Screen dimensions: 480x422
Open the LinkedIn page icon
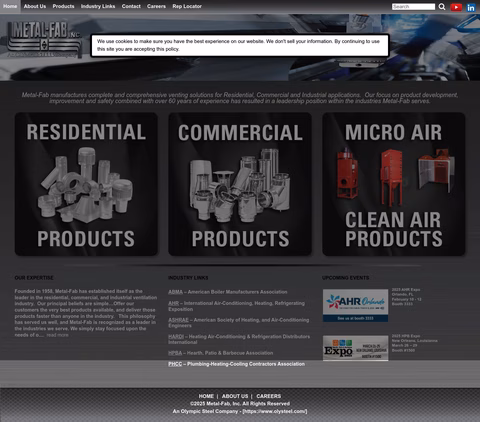[x=471, y=7]
